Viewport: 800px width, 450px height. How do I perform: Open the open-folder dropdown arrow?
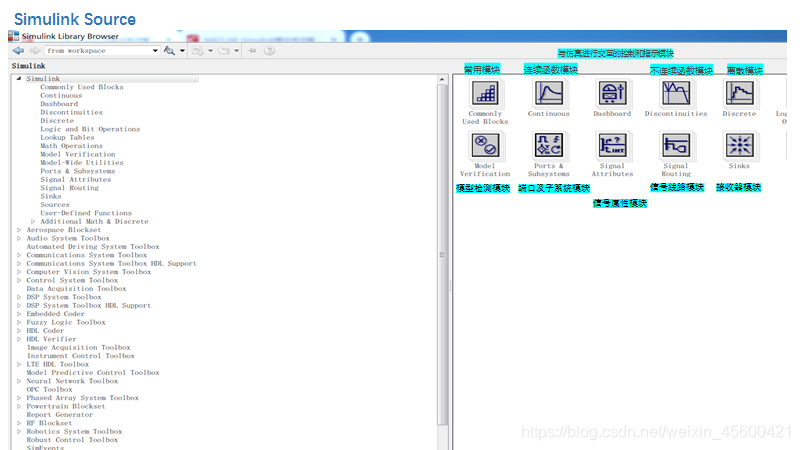(x=236, y=51)
